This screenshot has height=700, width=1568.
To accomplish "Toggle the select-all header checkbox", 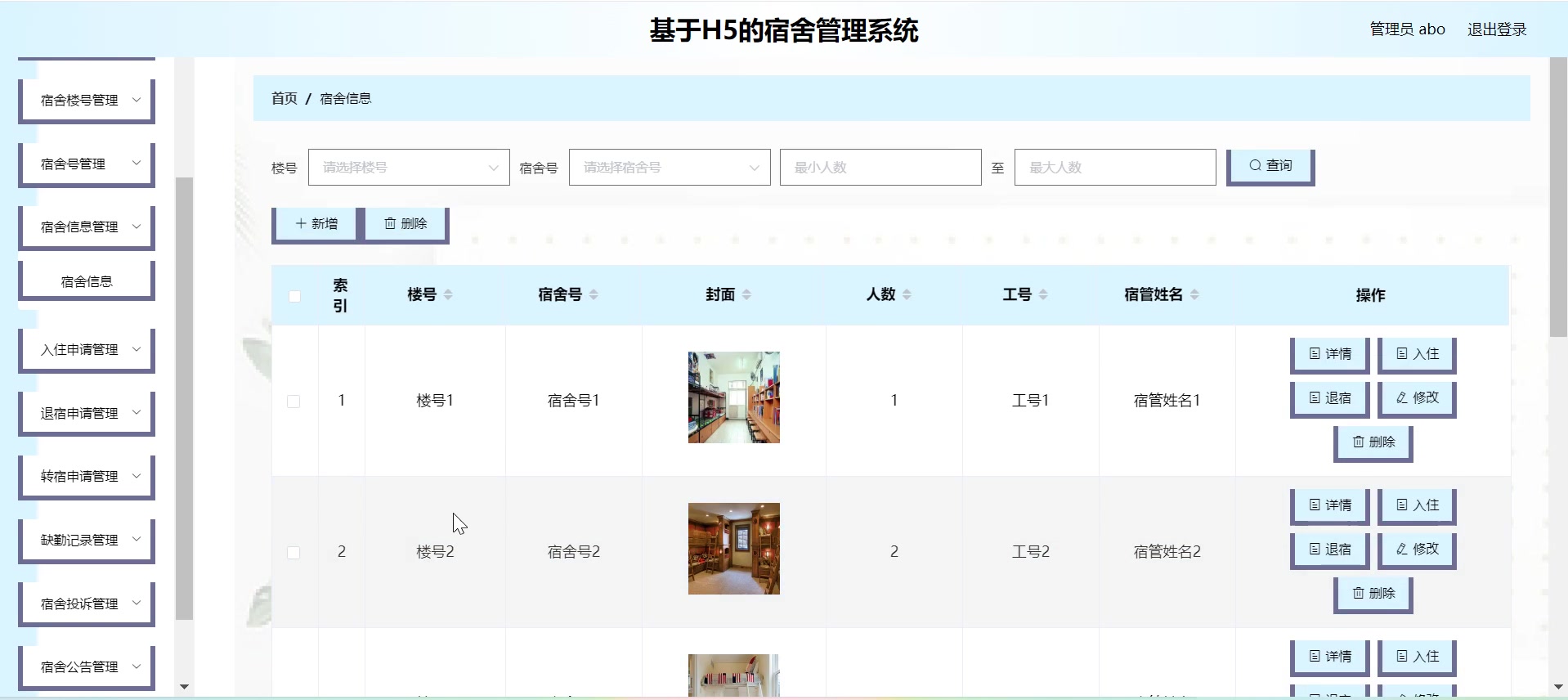I will point(294,296).
